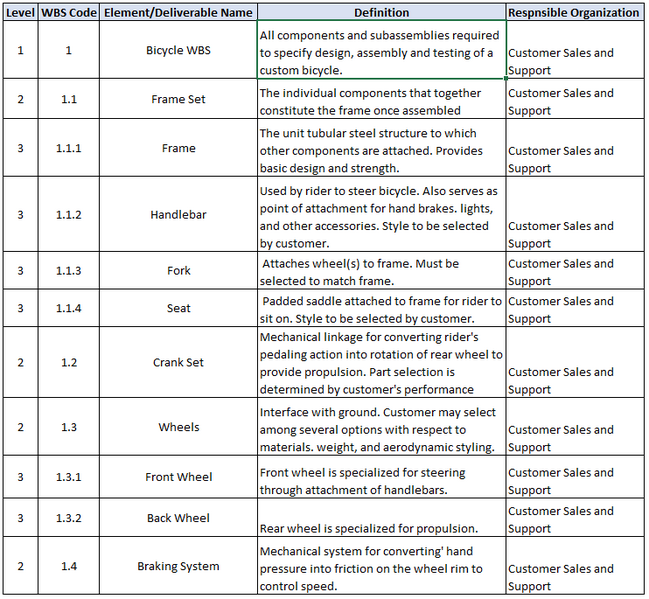Click the definition 'Front wheel is specialized for steering'
This screenshot has height=599, width=649.
382,477
